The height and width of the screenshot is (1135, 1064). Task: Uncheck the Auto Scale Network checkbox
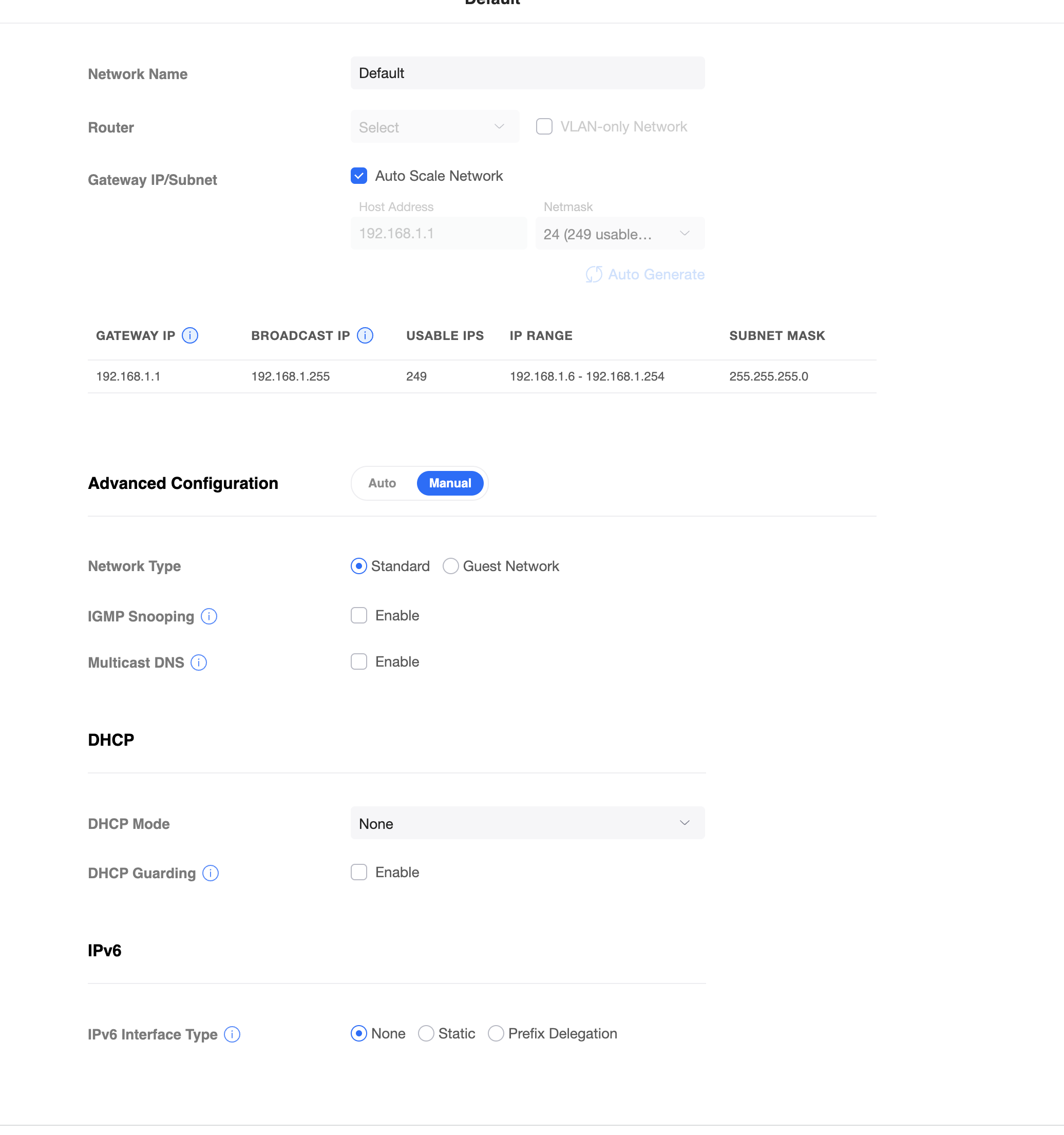[359, 176]
